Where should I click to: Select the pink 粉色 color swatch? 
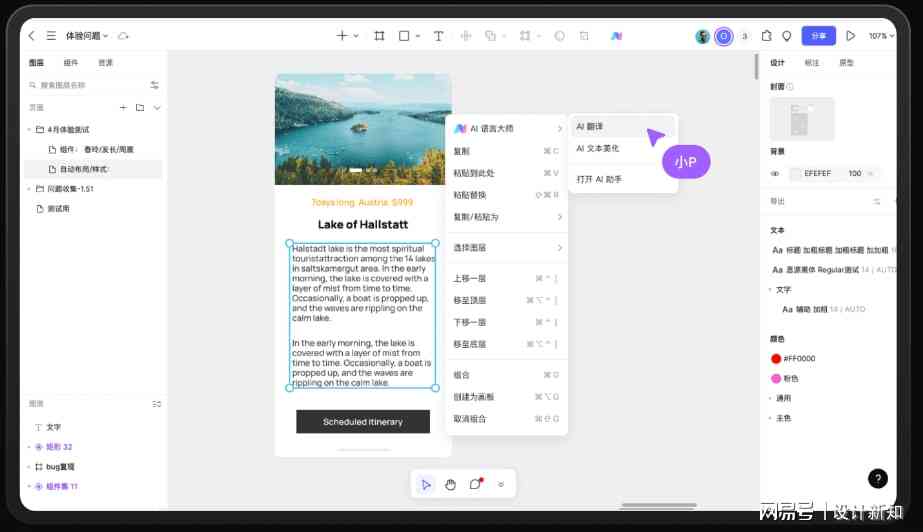point(776,378)
